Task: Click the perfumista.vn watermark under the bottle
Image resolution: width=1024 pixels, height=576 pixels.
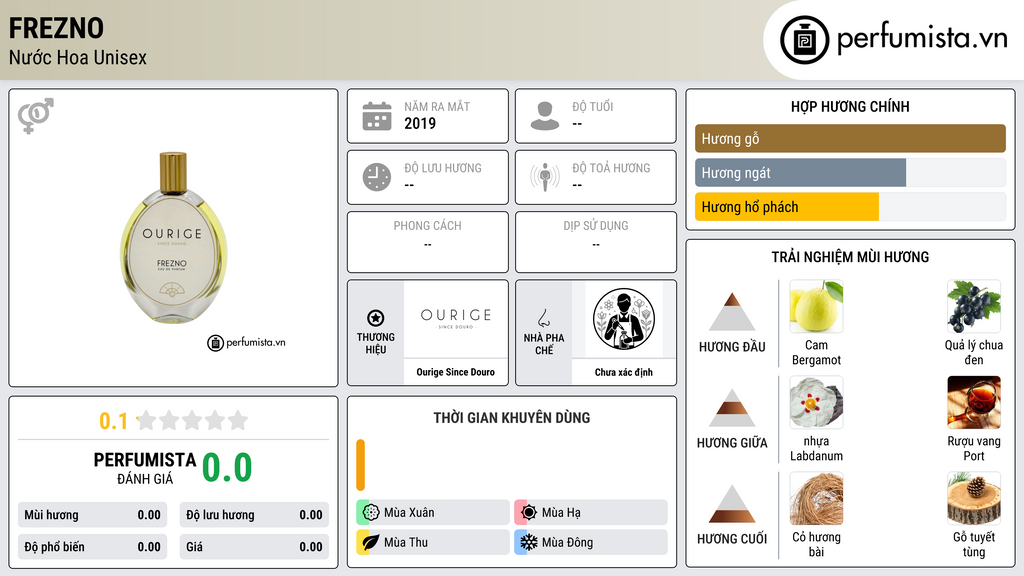Action: (x=246, y=342)
